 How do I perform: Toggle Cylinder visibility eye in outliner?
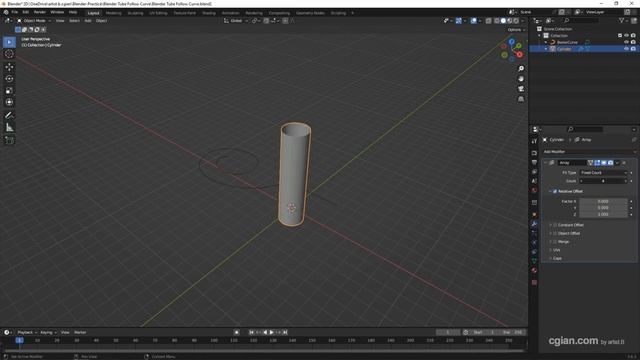click(626, 49)
